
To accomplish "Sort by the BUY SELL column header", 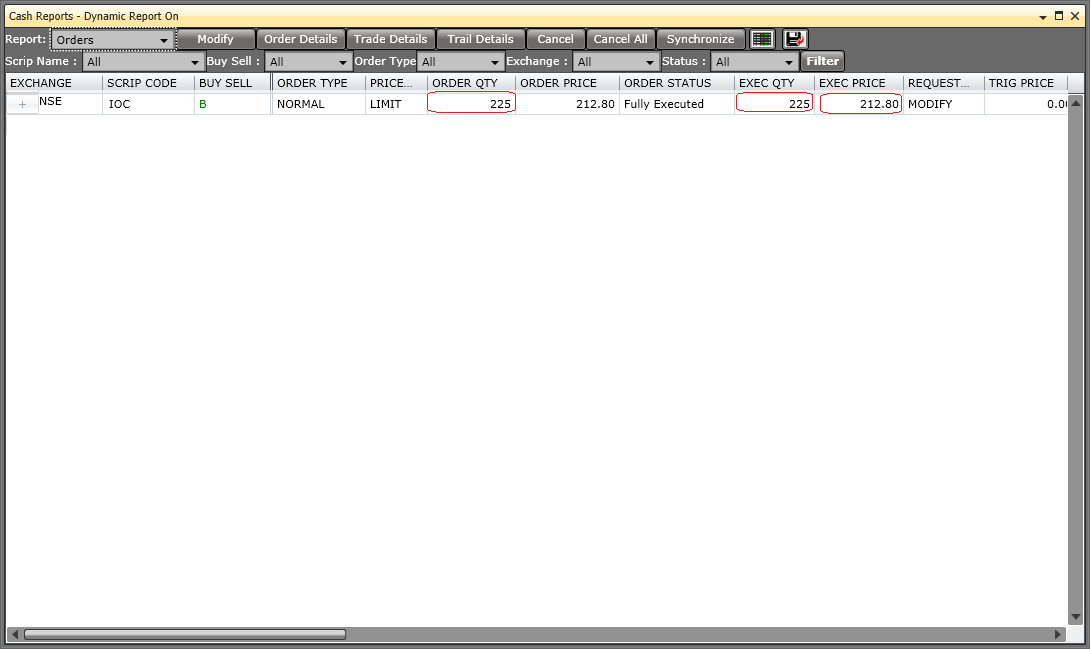I will coord(232,83).
